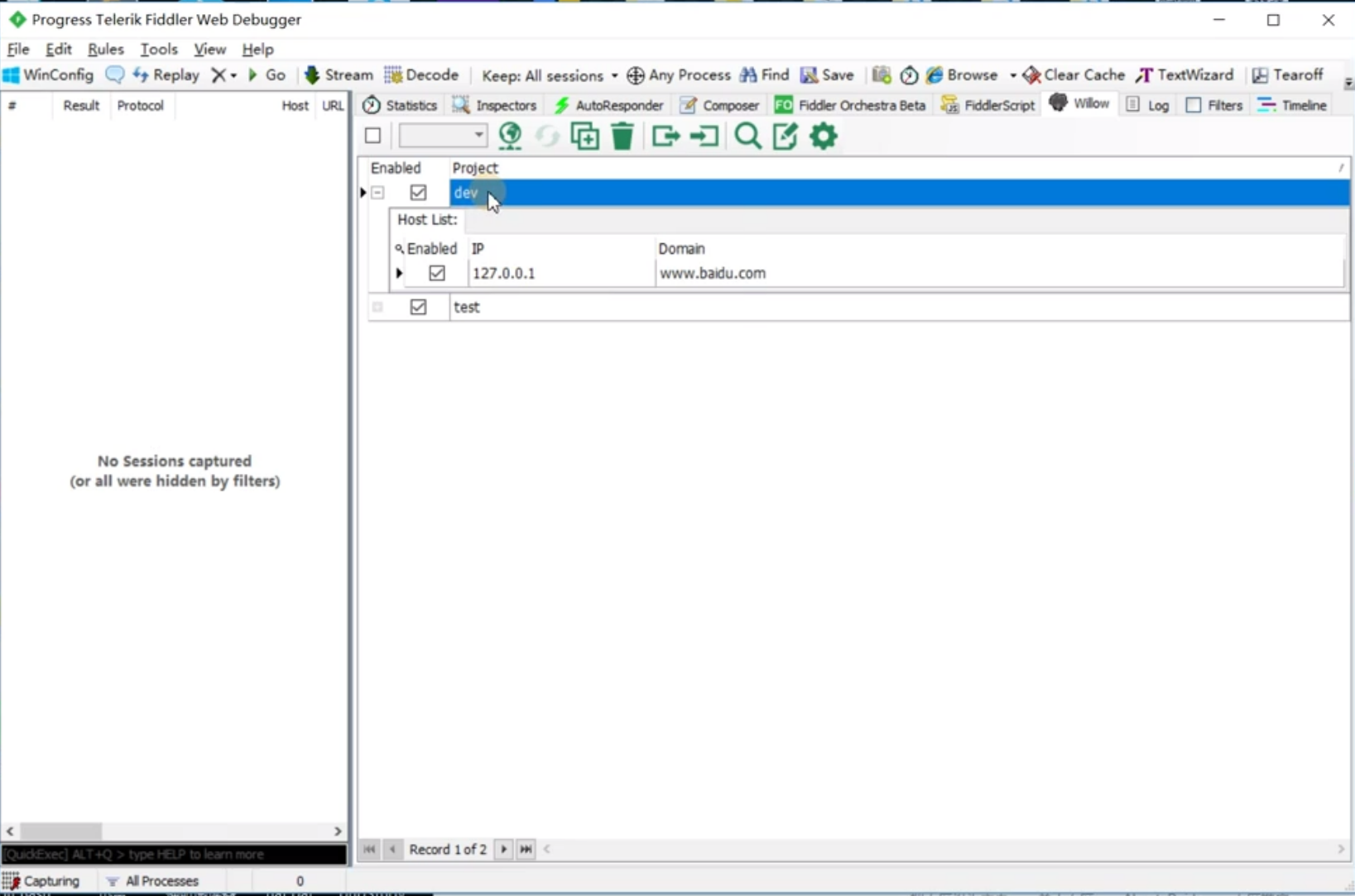Uncheck the Enabled box for test project
Screen dimensions: 1355x896
pos(418,307)
